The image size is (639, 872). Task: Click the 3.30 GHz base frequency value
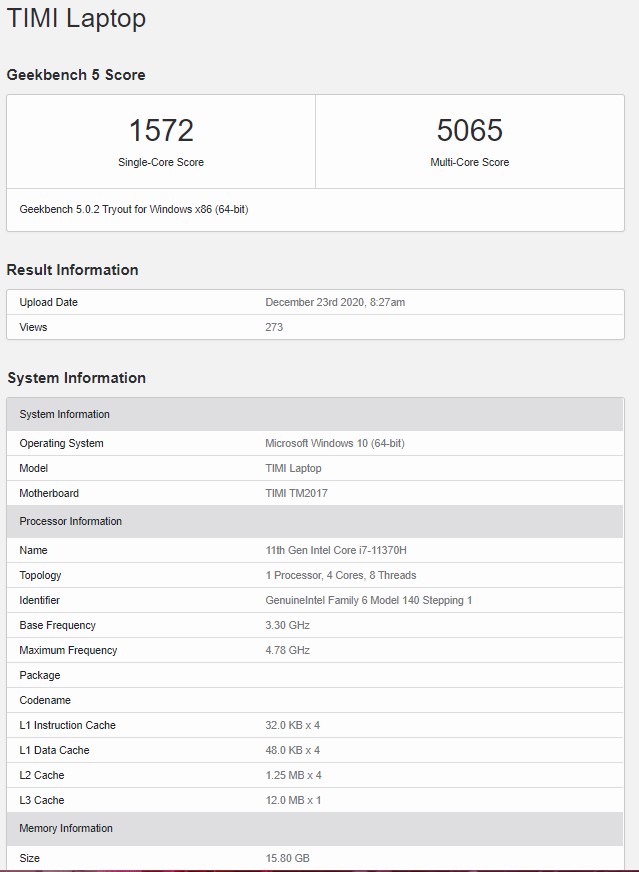(287, 625)
